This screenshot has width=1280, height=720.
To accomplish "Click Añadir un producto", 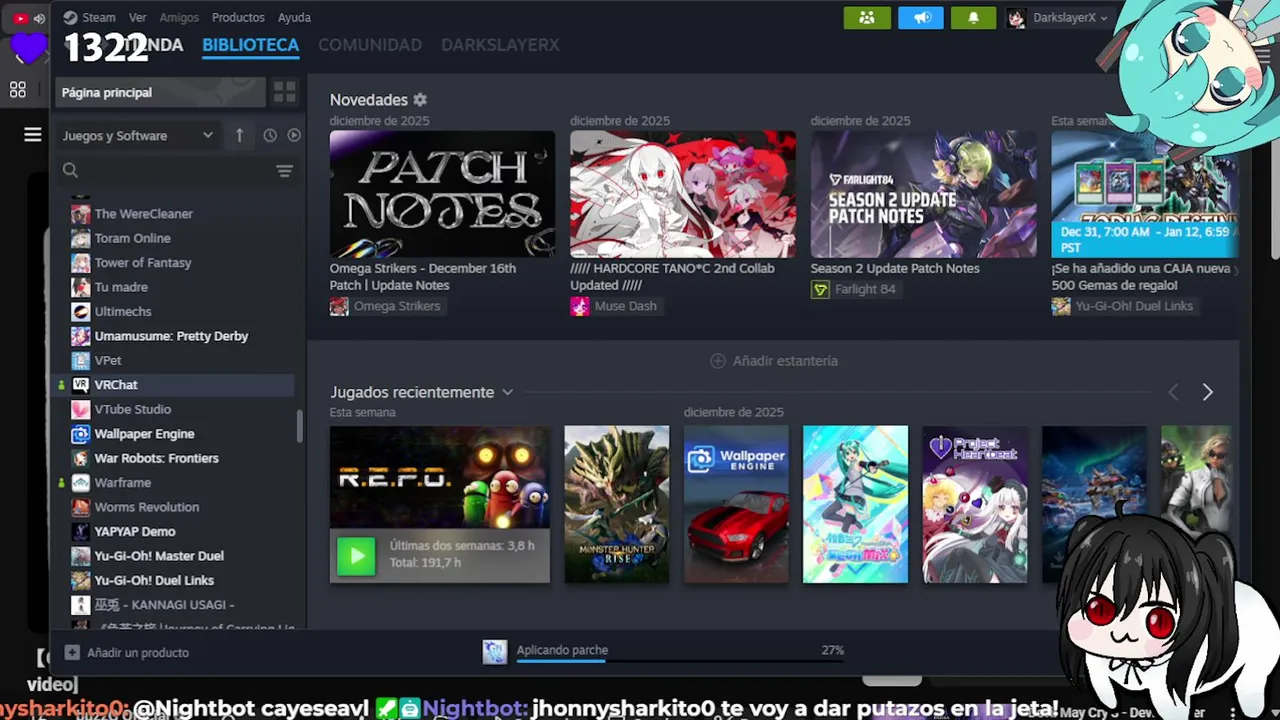I will pos(127,652).
